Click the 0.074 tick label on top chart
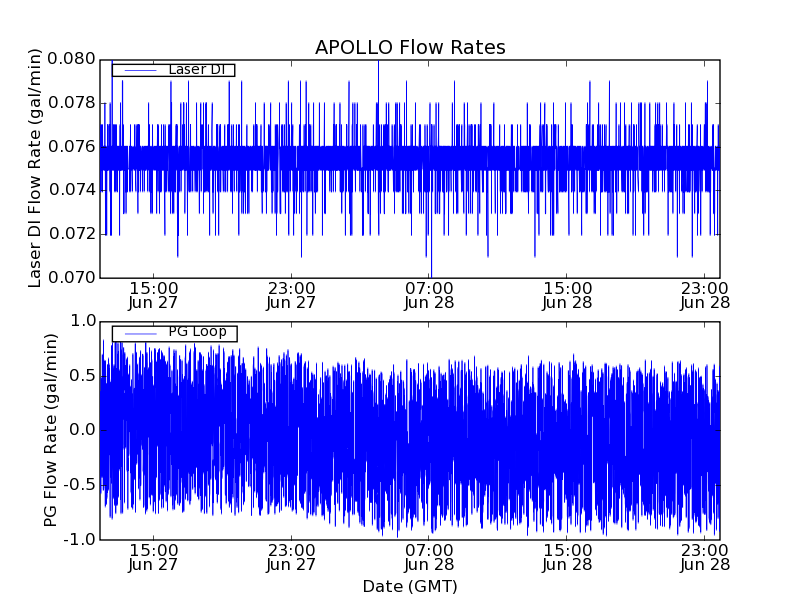Viewport: 800px width, 600px height. click(x=71, y=190)
